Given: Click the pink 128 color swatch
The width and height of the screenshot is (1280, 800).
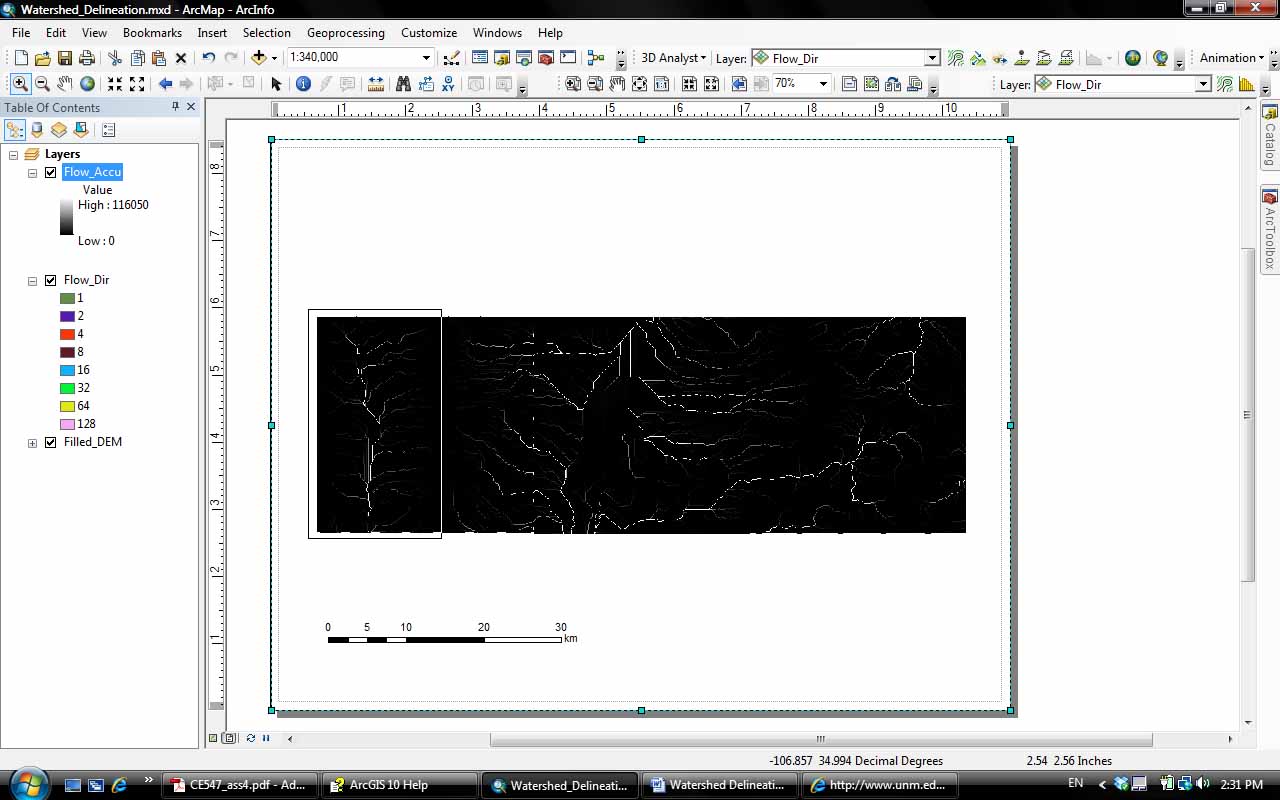Looking at the screenshot, I should [67, 424].
